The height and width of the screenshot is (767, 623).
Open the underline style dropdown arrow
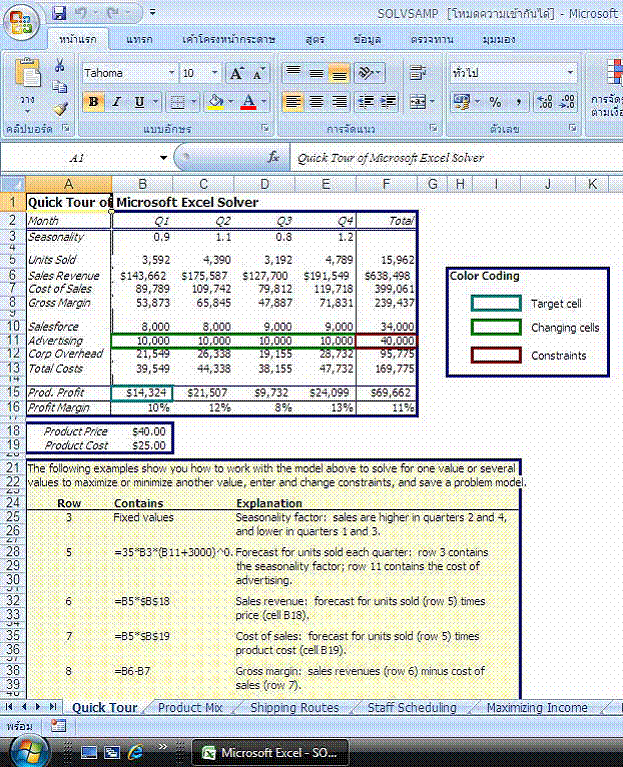pos(155,102)
